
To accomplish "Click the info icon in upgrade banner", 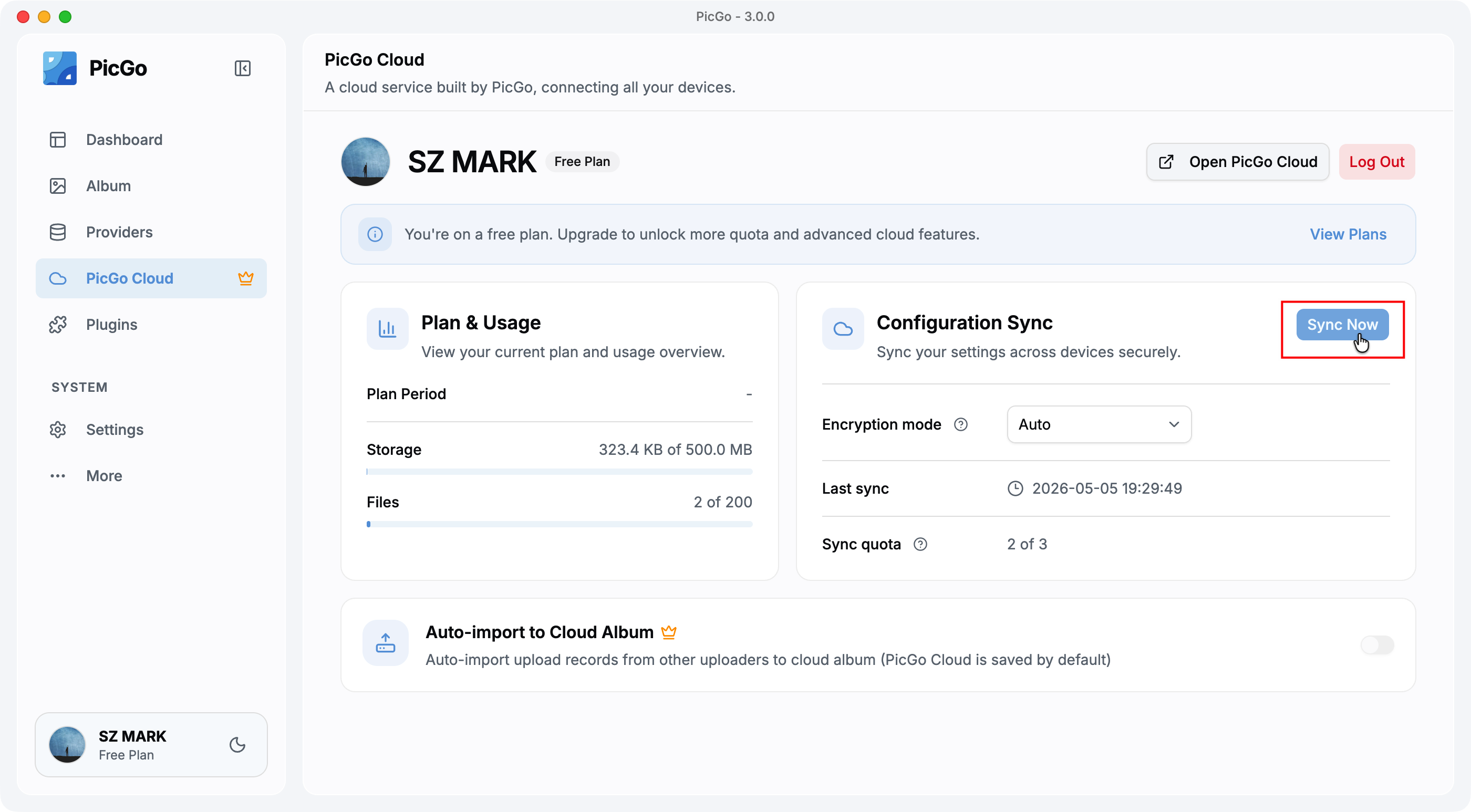I will click(375, 234).
